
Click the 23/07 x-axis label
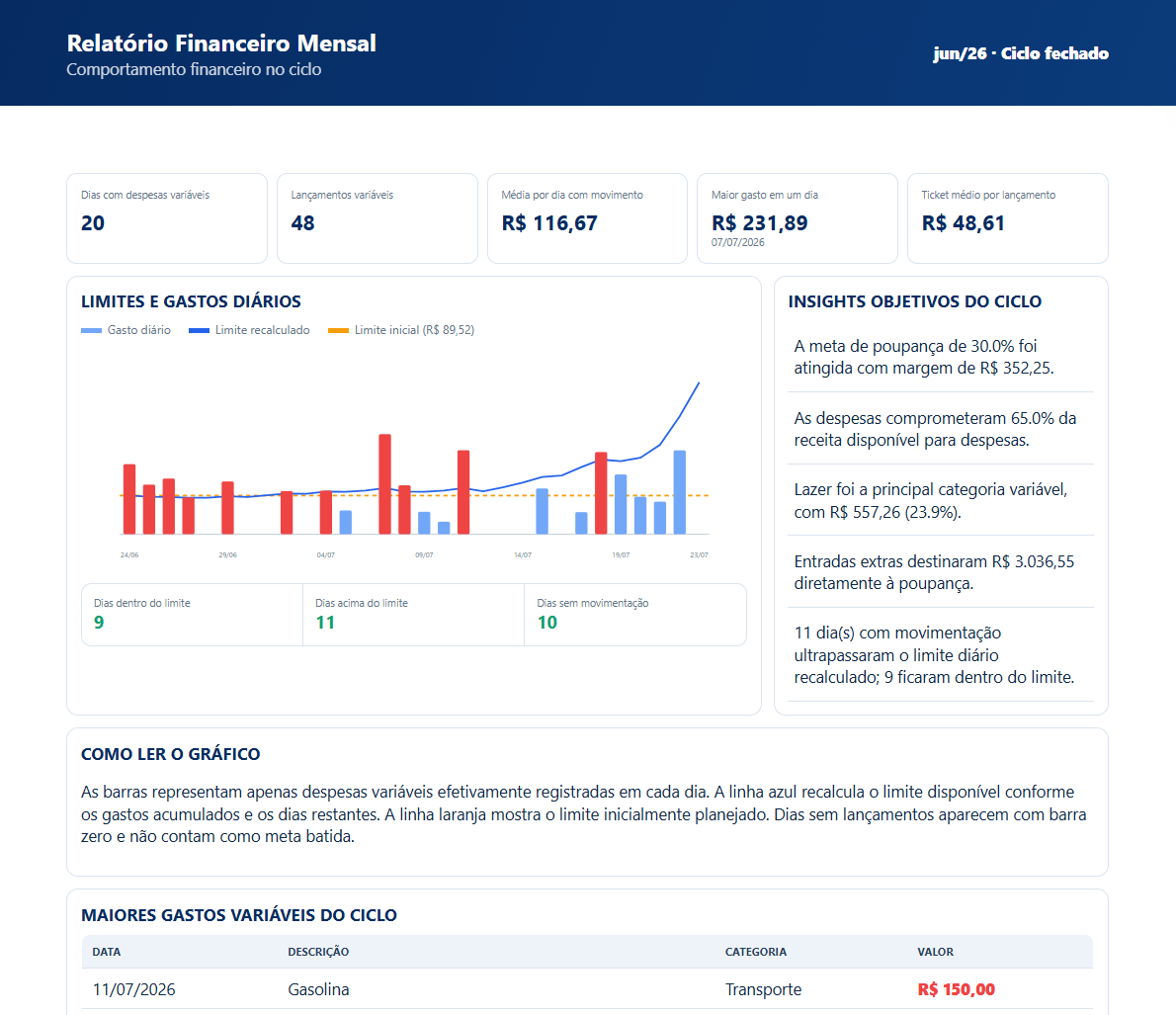coord(699,555)
